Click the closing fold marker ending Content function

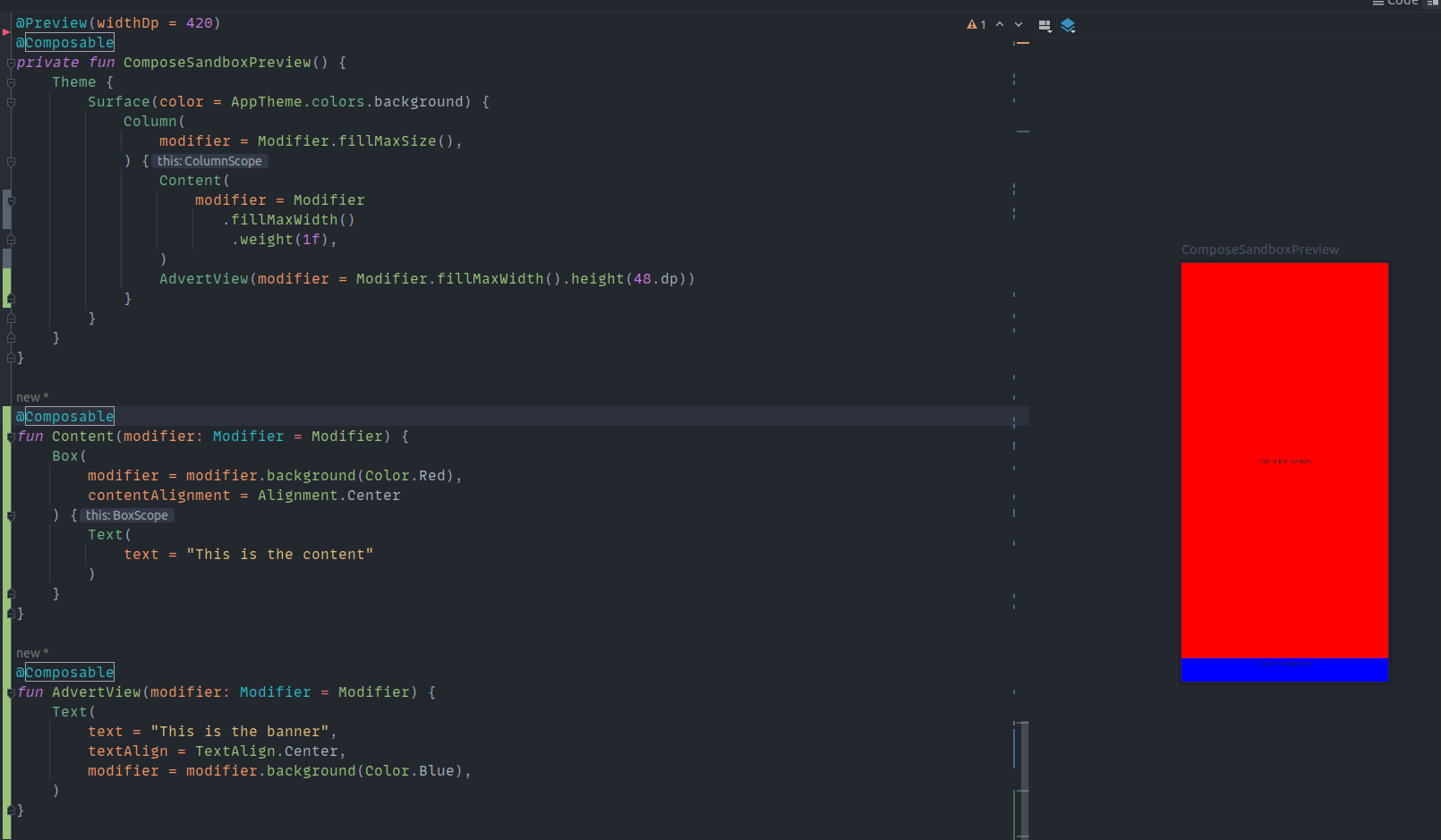11,614
